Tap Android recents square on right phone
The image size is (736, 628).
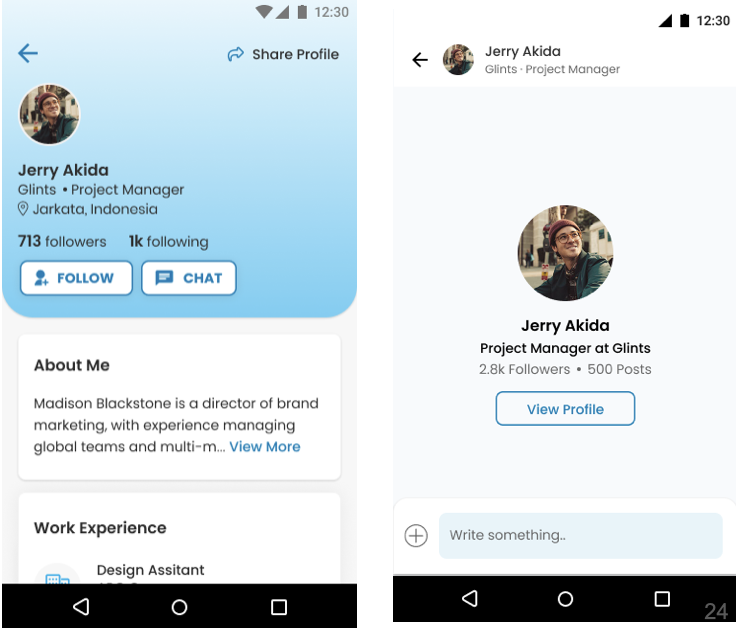[662, 598]
